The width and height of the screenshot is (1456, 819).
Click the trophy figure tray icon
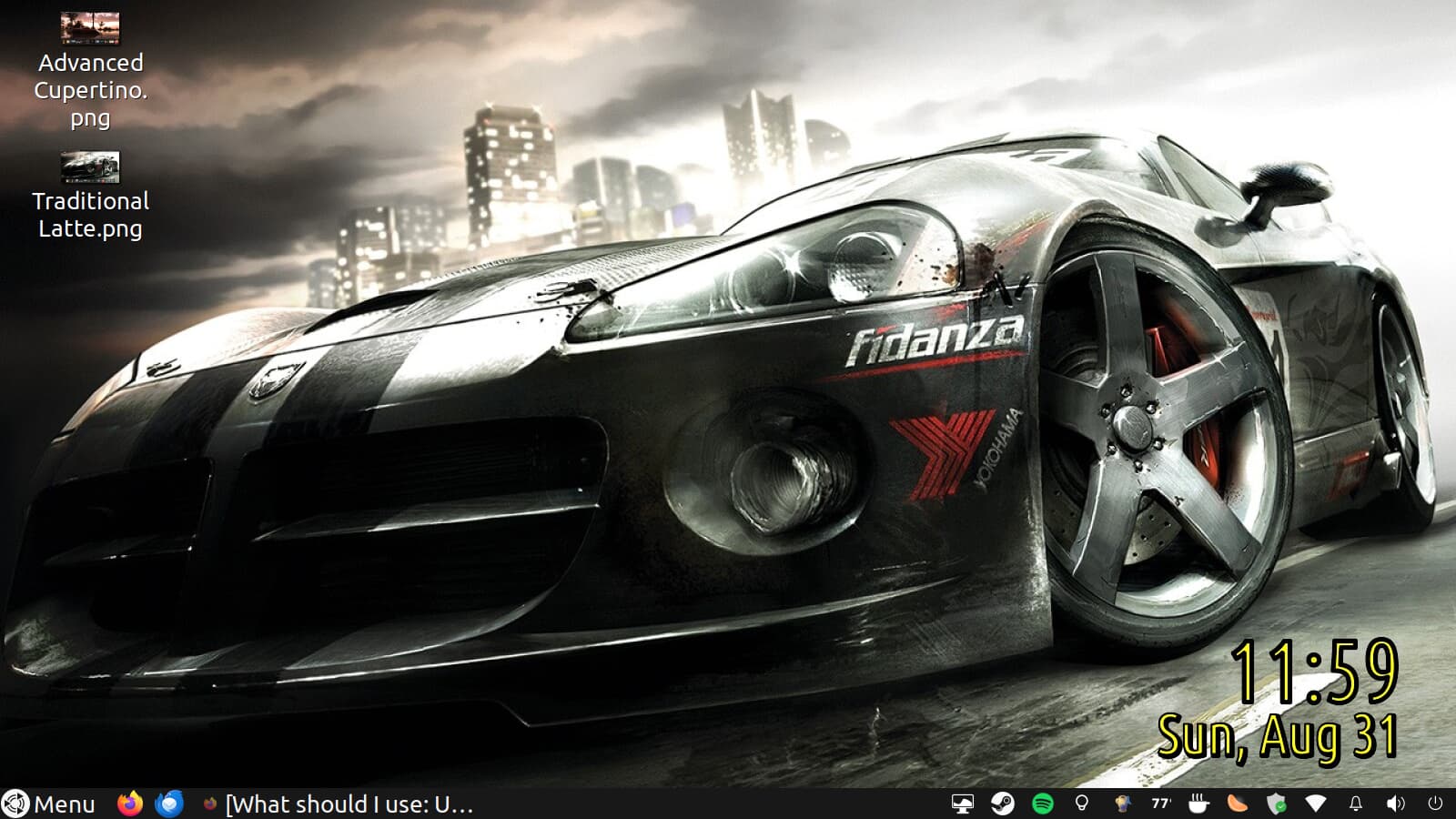point(1122,804)
